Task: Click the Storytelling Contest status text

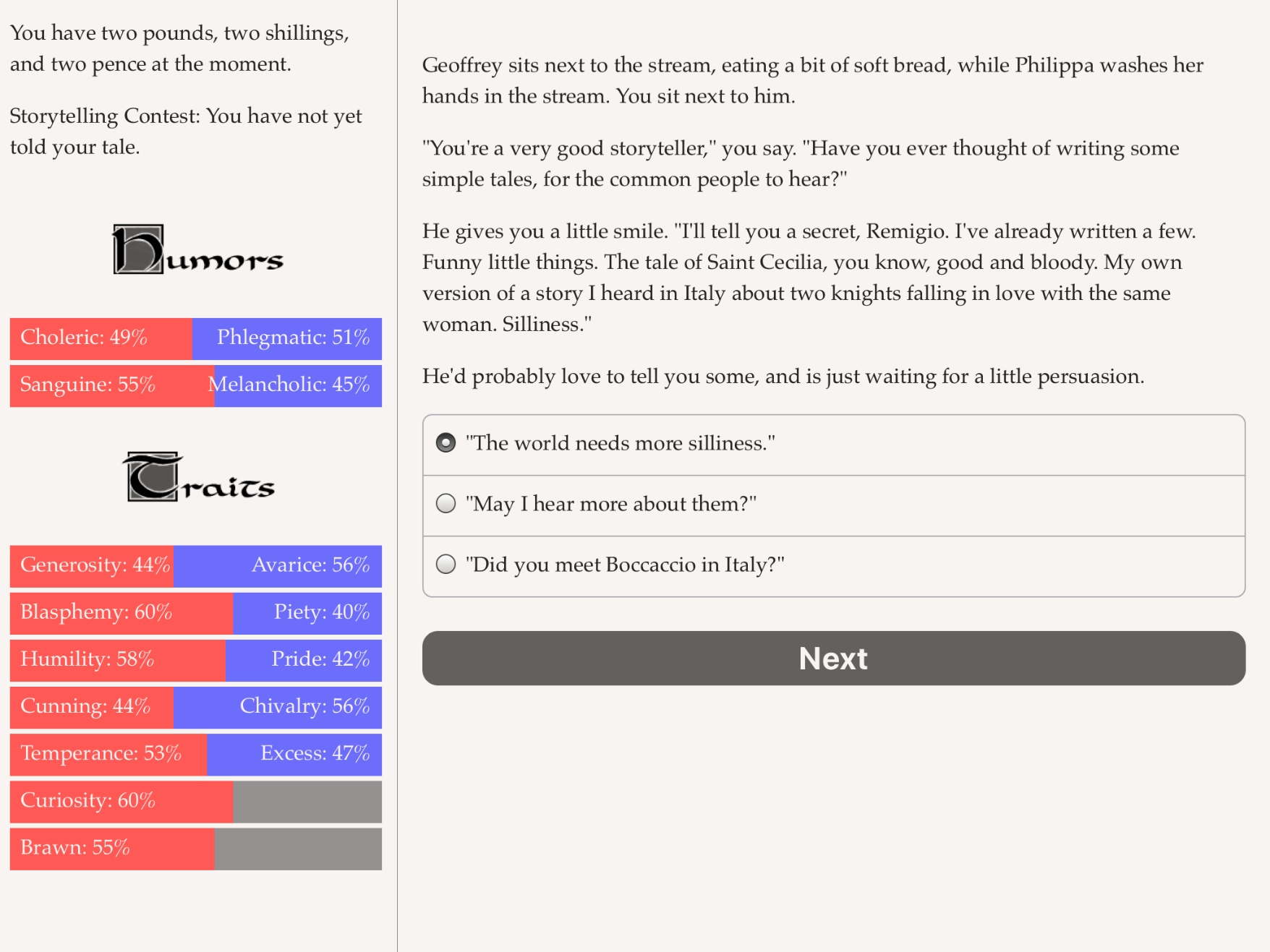Action: (186, 131)
